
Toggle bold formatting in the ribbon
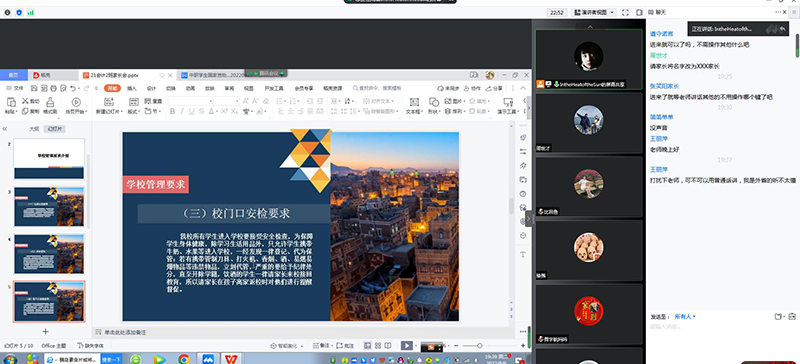coord(172,111)
